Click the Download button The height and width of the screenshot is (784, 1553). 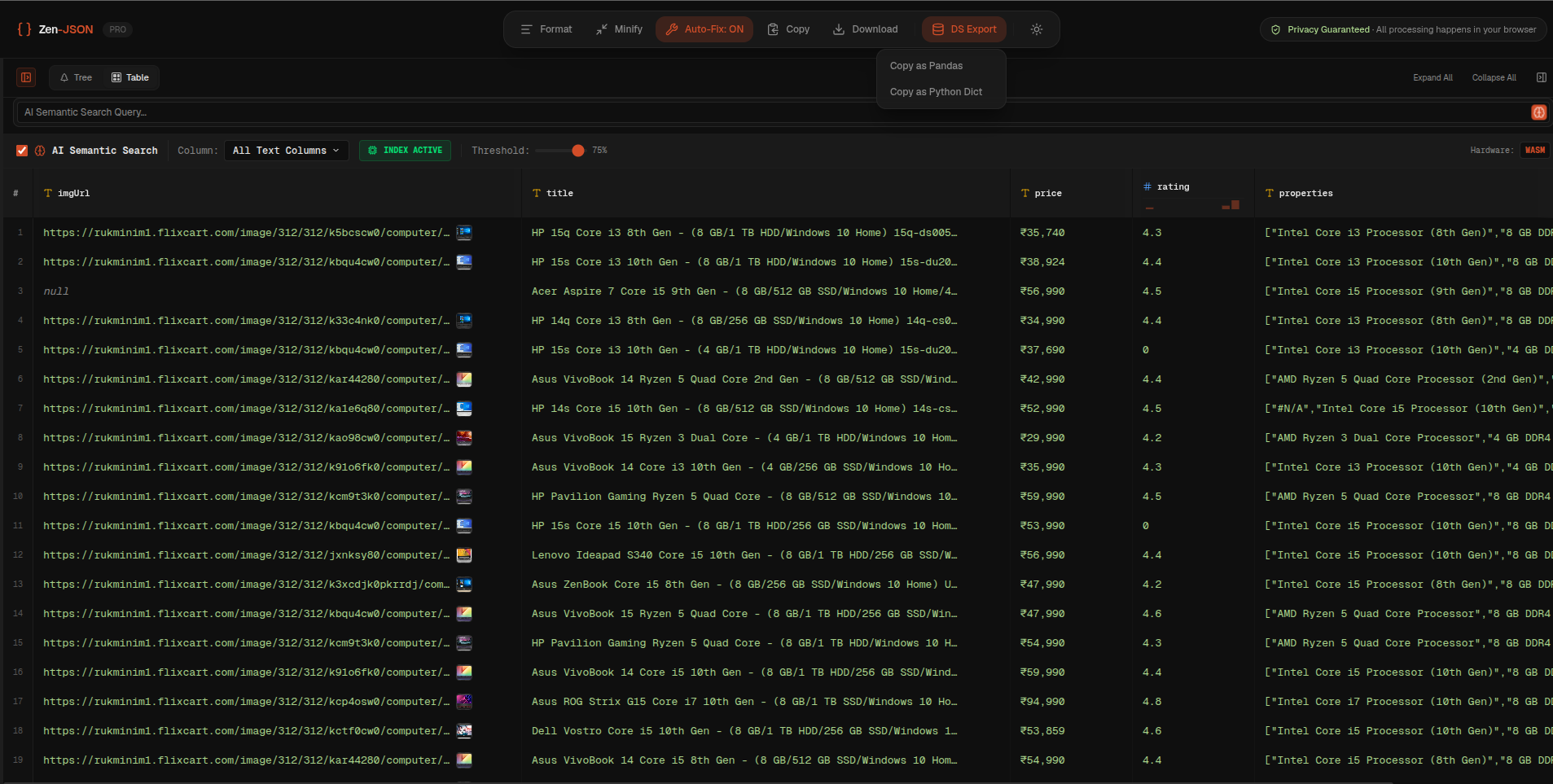tap(865, 29)
